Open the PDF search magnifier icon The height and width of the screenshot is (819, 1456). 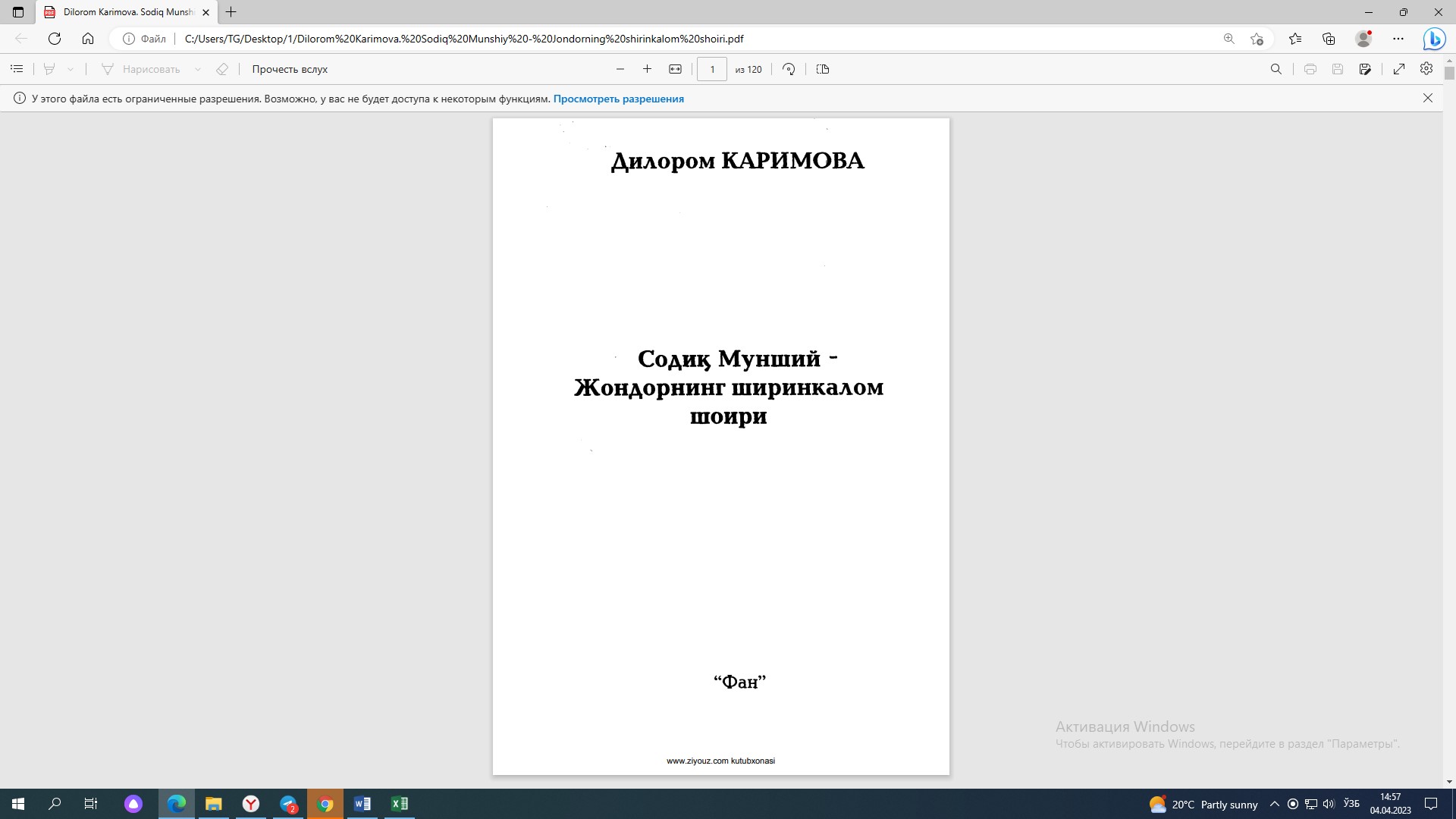coord(1276,69)
